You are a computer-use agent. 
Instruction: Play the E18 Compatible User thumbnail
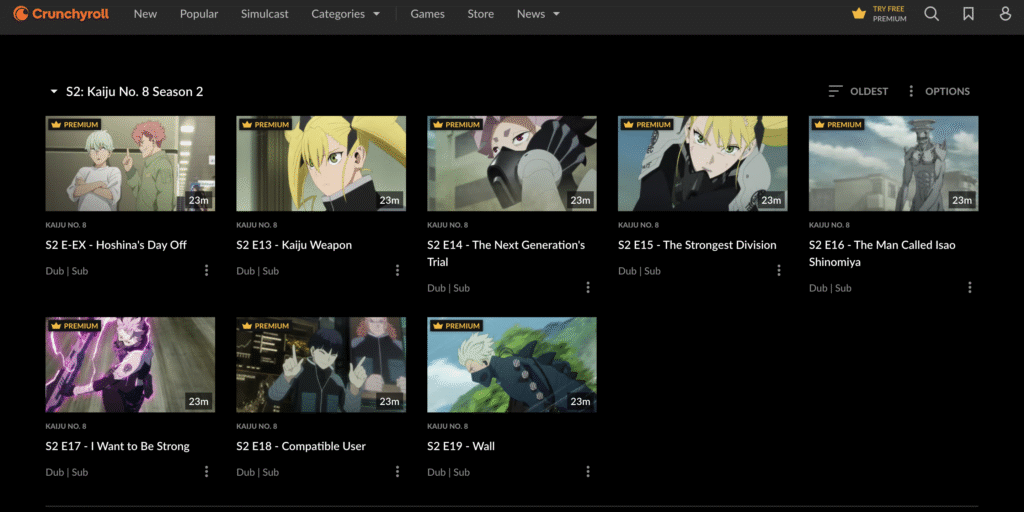[321, 364]
